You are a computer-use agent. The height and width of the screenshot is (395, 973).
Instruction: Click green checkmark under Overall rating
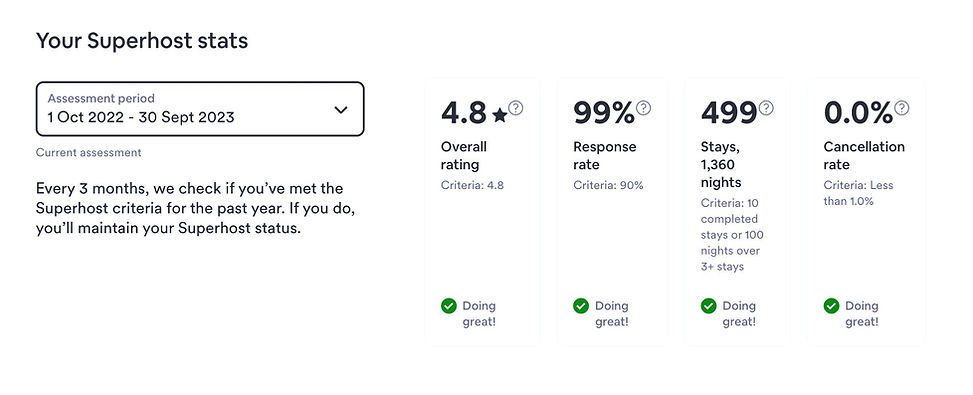point(449,306)
